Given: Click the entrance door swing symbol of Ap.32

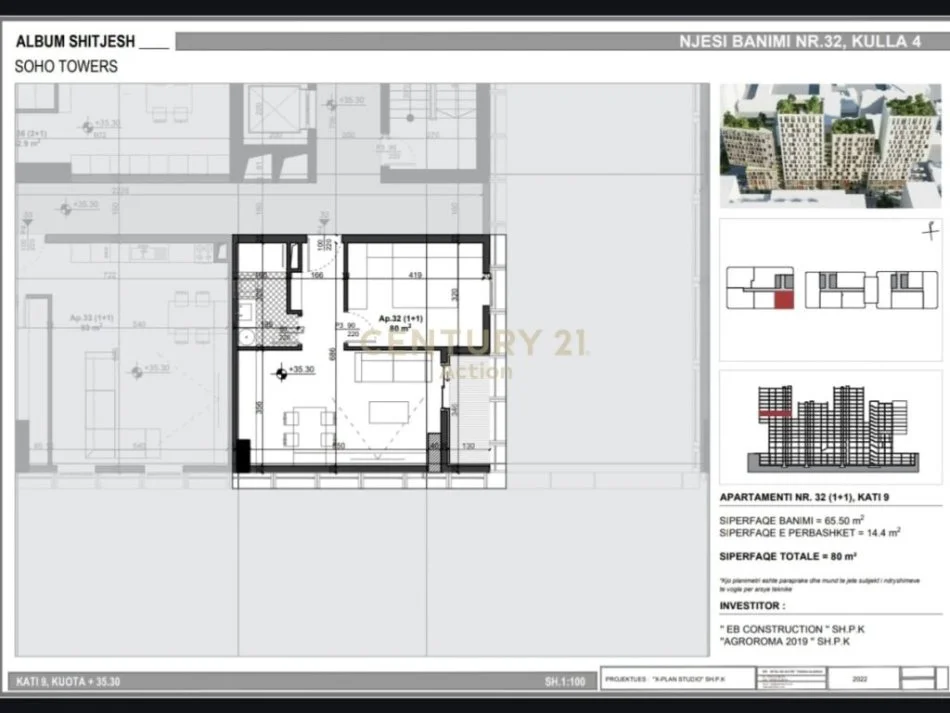Looking at the screenshot, I should pos(323,255).
